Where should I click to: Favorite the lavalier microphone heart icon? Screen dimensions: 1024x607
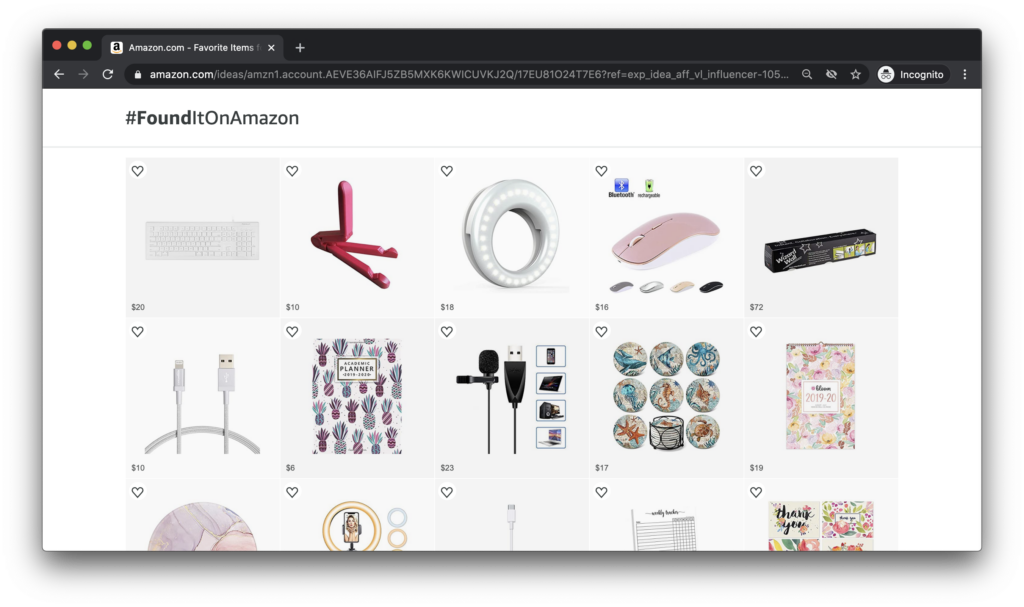(x=447, y=332)
